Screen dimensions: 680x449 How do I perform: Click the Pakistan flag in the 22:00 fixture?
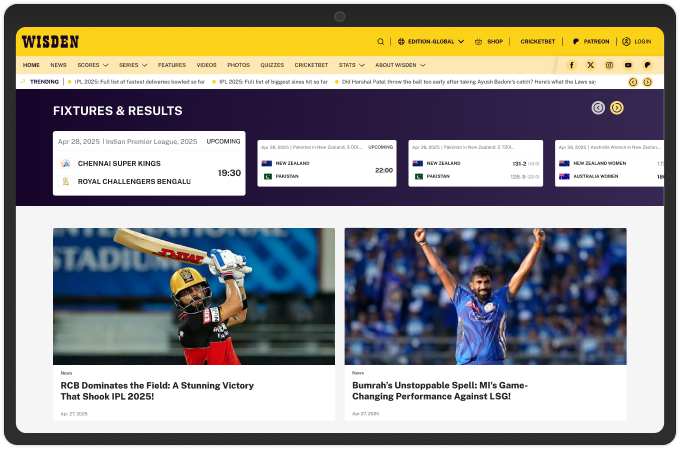(x=268, y=177)
